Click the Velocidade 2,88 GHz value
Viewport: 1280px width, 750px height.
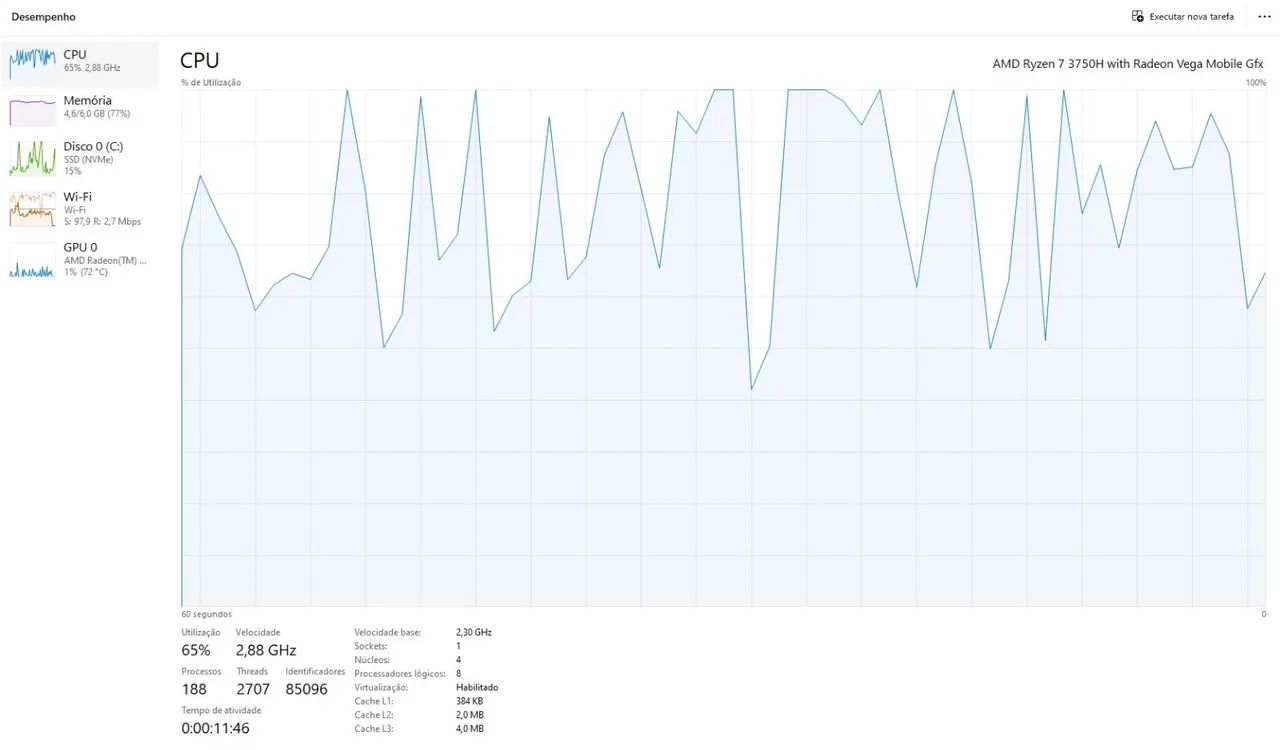click(266, 650)
